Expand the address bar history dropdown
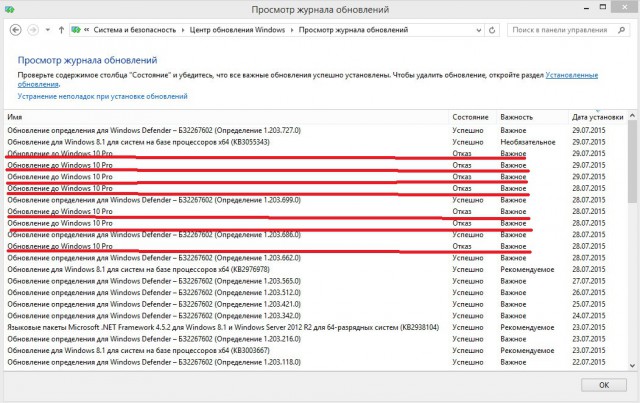The width and height of the screenshot is (640, 403). click(479, 30)
